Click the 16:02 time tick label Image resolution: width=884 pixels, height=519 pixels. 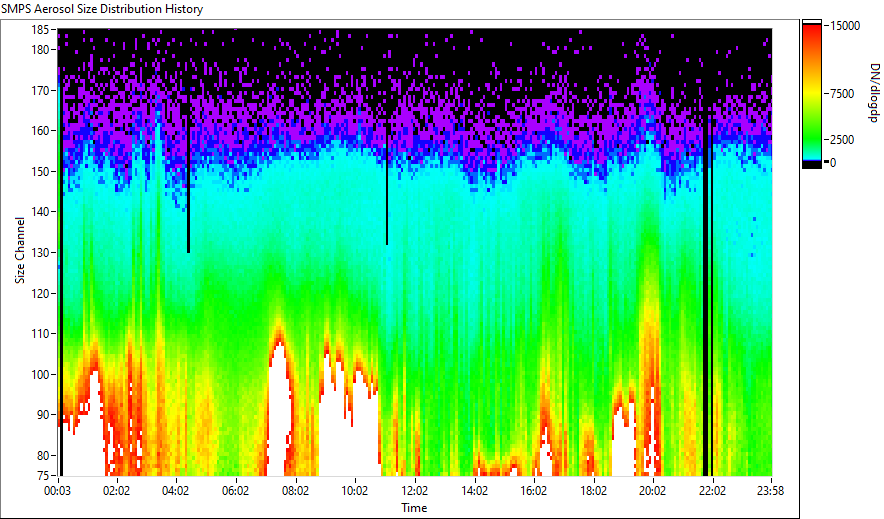click(x=534, y=491)
